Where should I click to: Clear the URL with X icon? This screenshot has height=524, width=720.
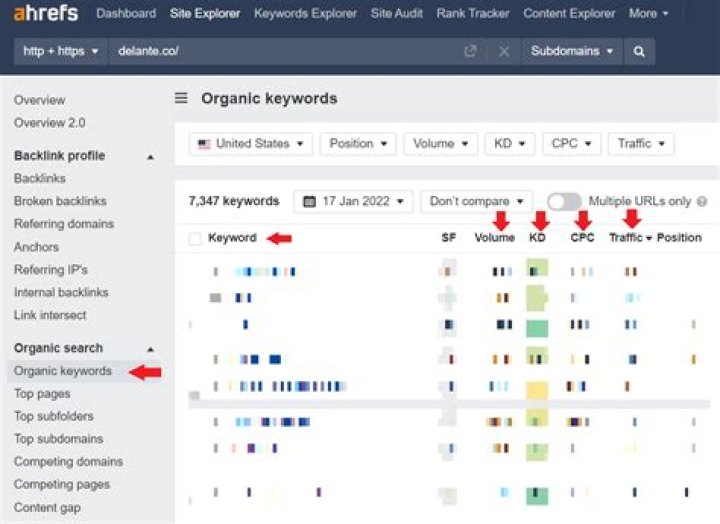503,51
